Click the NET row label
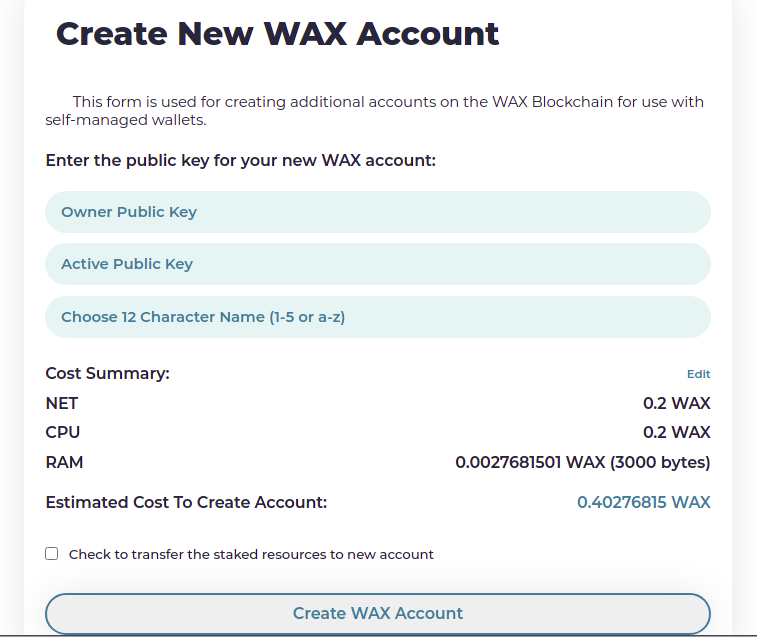 pyautogui.click(x=62, y=403)
